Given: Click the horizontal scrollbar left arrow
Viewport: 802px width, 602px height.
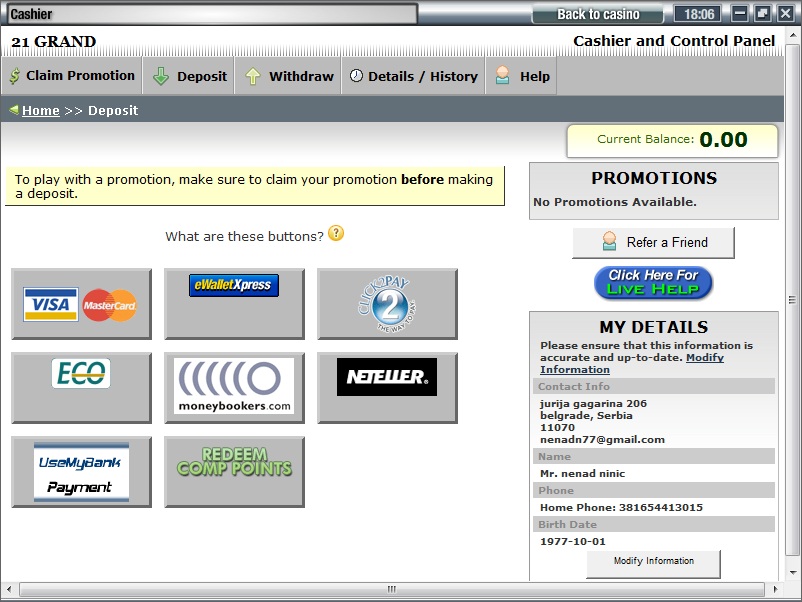Looking at the screenshot, I should [x=9, y=589].
